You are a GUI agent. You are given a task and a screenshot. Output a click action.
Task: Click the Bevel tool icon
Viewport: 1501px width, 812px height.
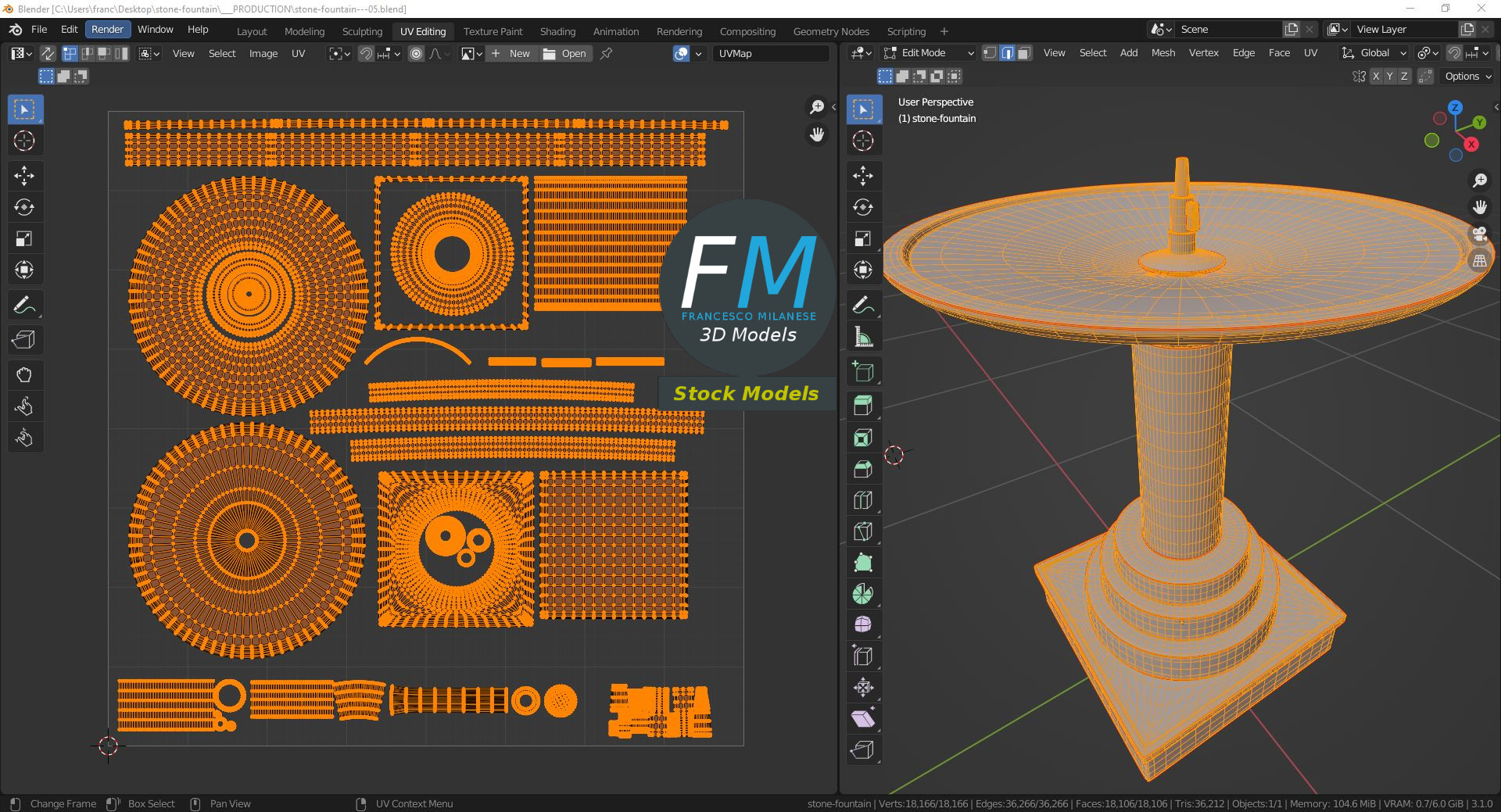click(x=862, y=469)
